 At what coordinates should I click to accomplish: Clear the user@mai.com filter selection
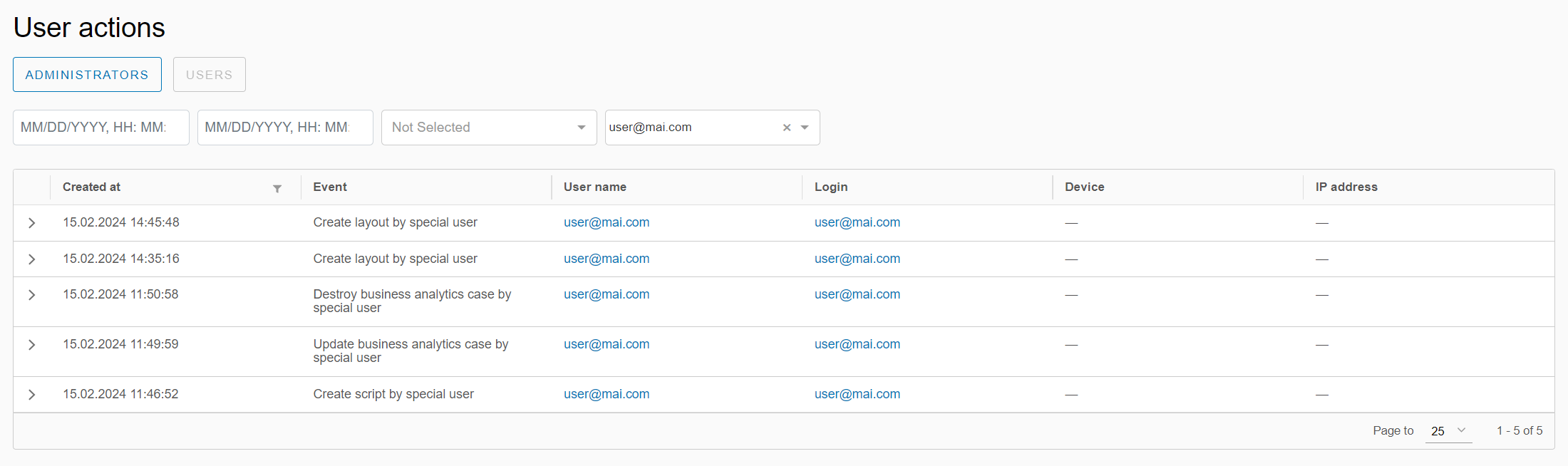click(x=787, y=128)
